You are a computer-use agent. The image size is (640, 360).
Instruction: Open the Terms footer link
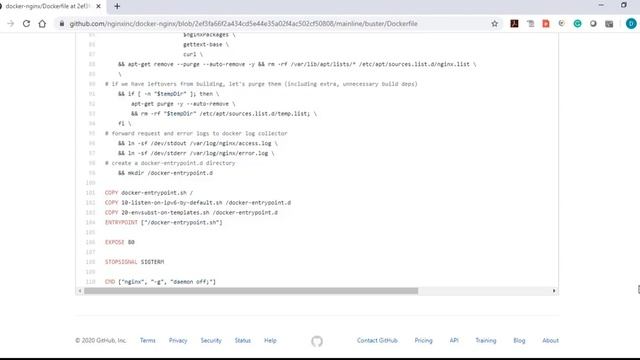pyautogui.click(x=147, y=340)
